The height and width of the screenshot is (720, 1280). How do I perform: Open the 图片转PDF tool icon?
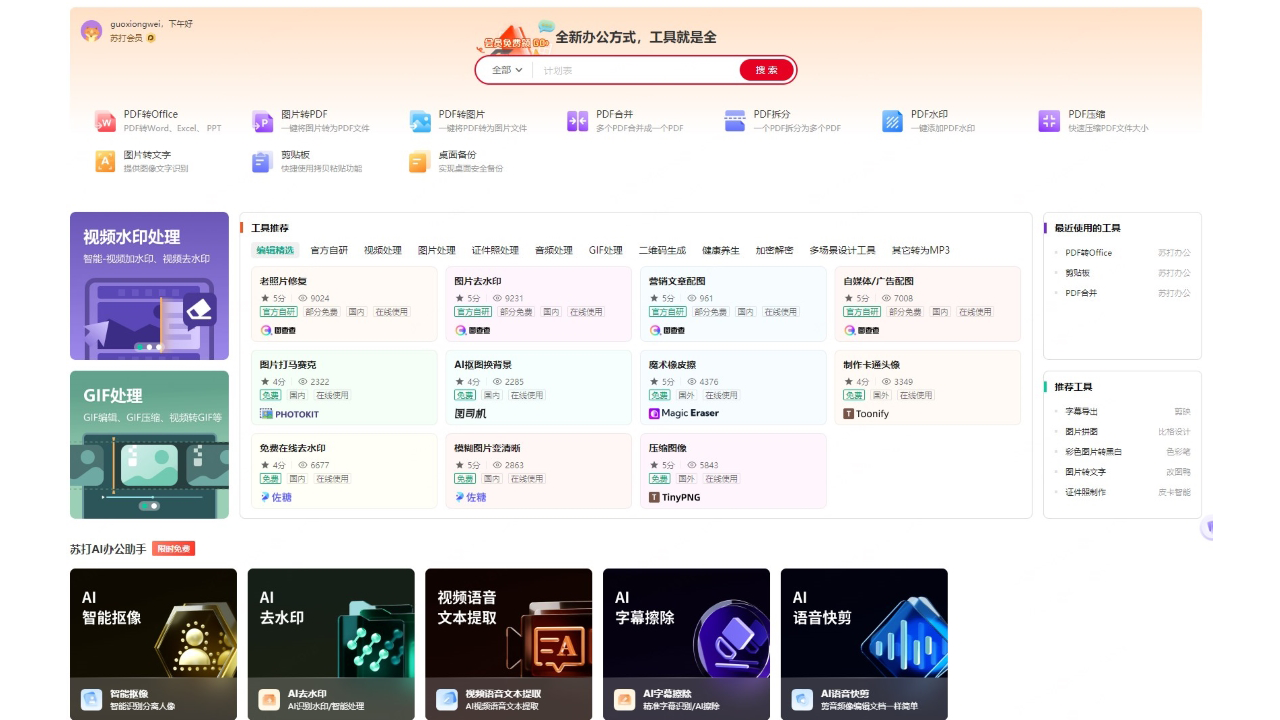[x=262, y=121]
